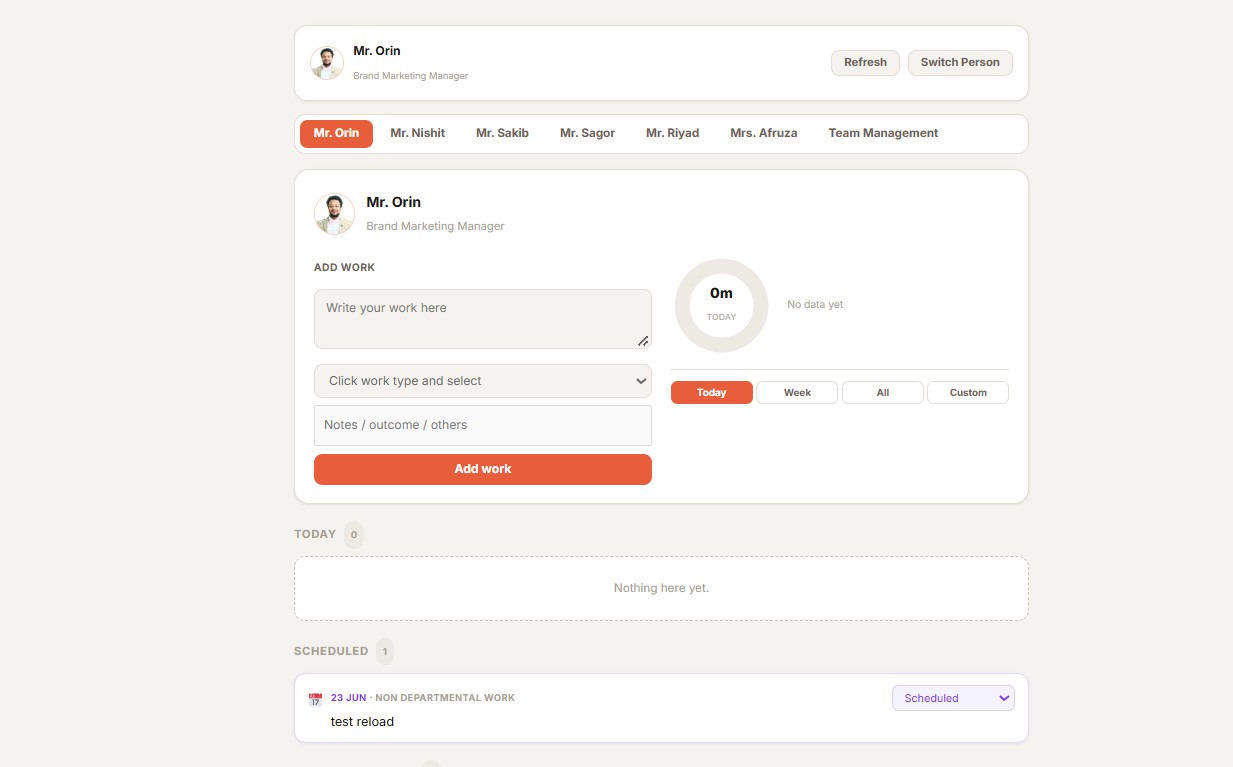
Task: Click the 'Nothing here yet.' placeholder text
Action: click(661, 588)
